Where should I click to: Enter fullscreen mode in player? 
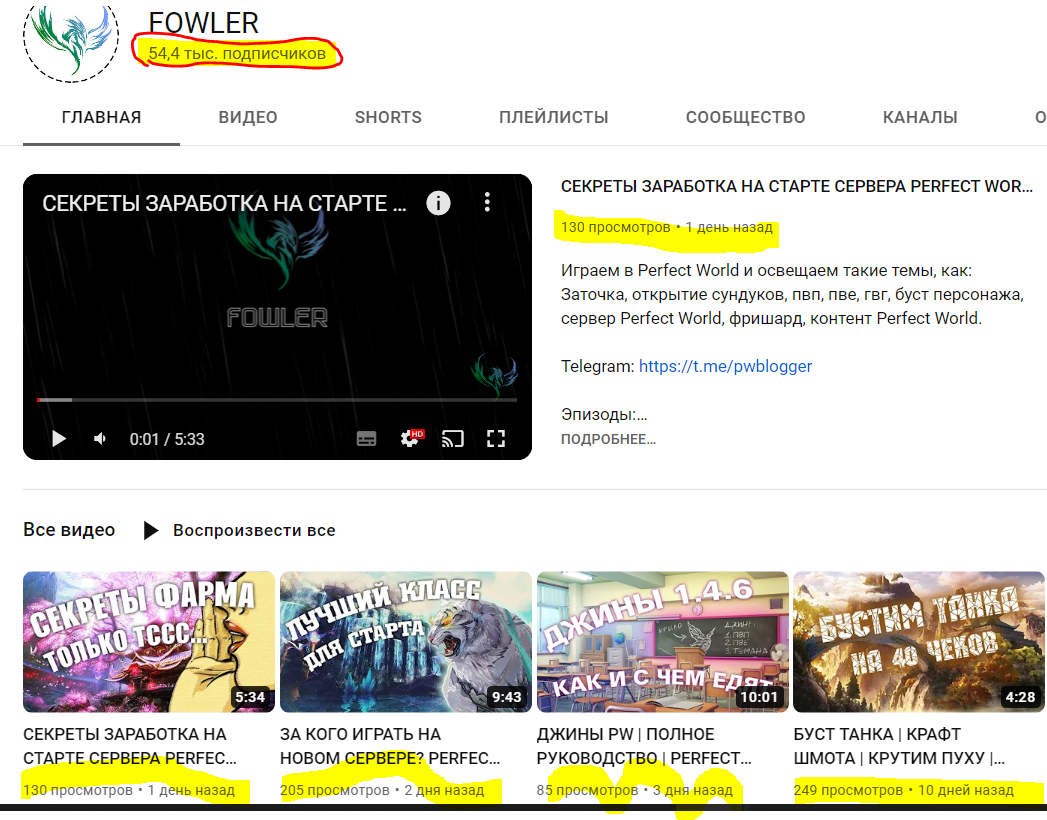tap(495, 439)
